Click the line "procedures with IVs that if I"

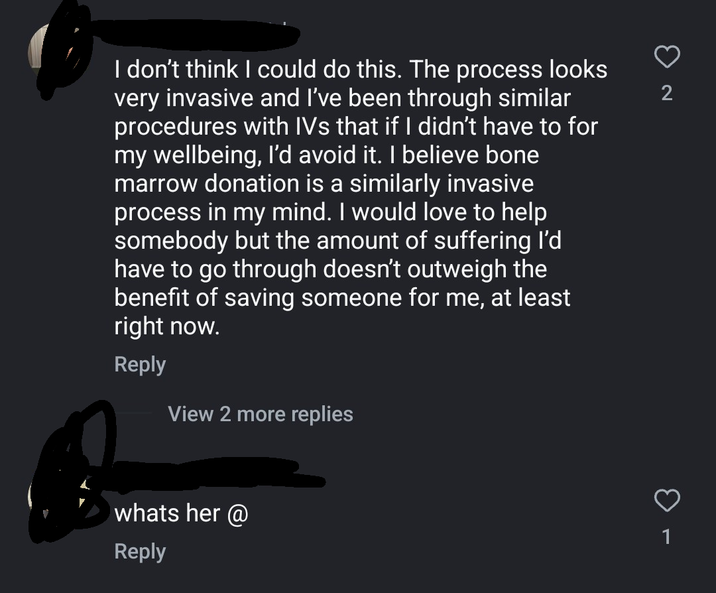356,127
